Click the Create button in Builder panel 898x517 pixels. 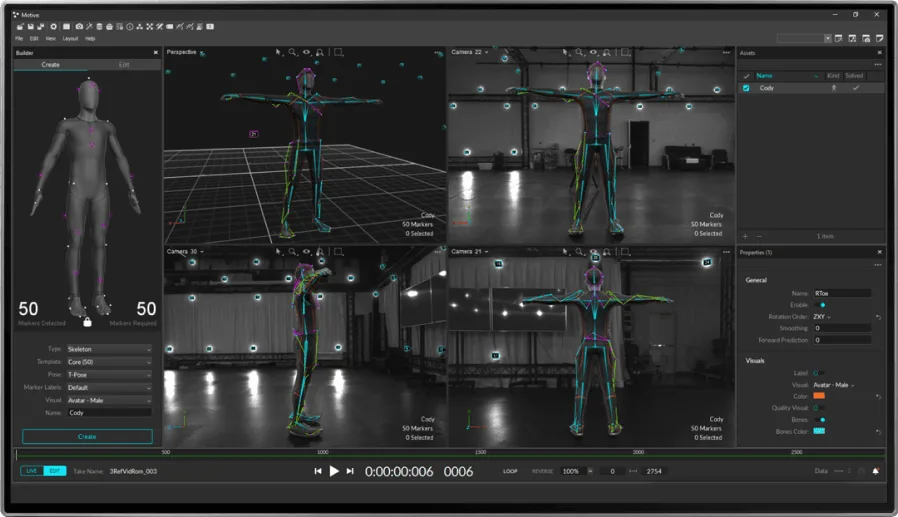tap(87, 437)
